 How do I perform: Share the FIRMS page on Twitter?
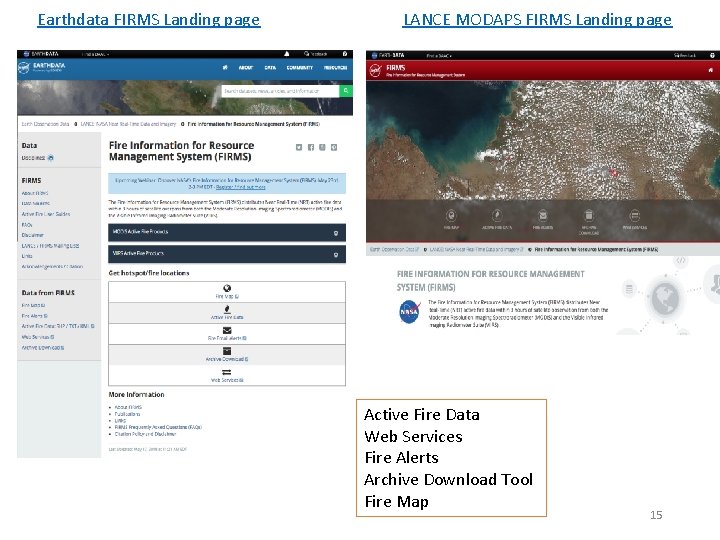tap(299, 147)
